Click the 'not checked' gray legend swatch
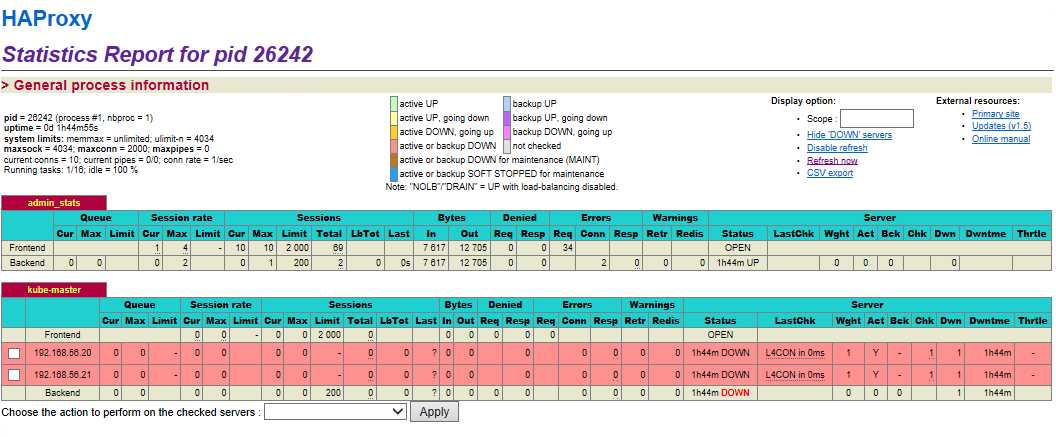1056x437 pixels. click(x=507, y=145)
